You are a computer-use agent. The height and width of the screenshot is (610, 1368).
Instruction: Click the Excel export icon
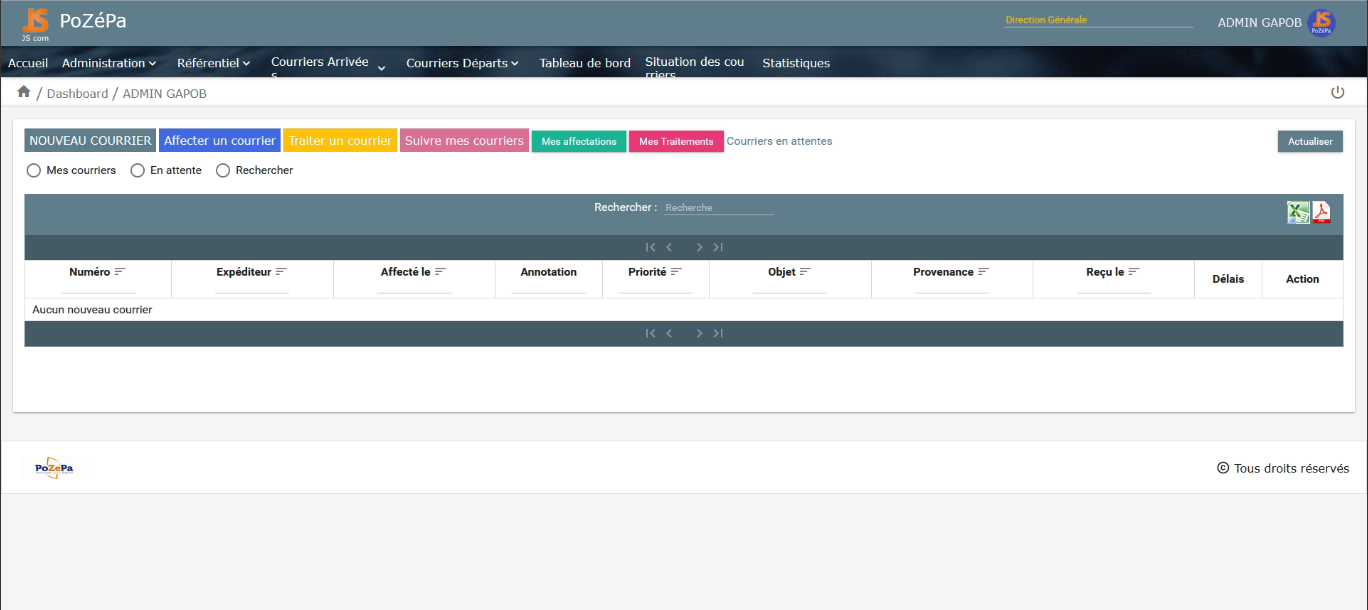coord(1297,212)
